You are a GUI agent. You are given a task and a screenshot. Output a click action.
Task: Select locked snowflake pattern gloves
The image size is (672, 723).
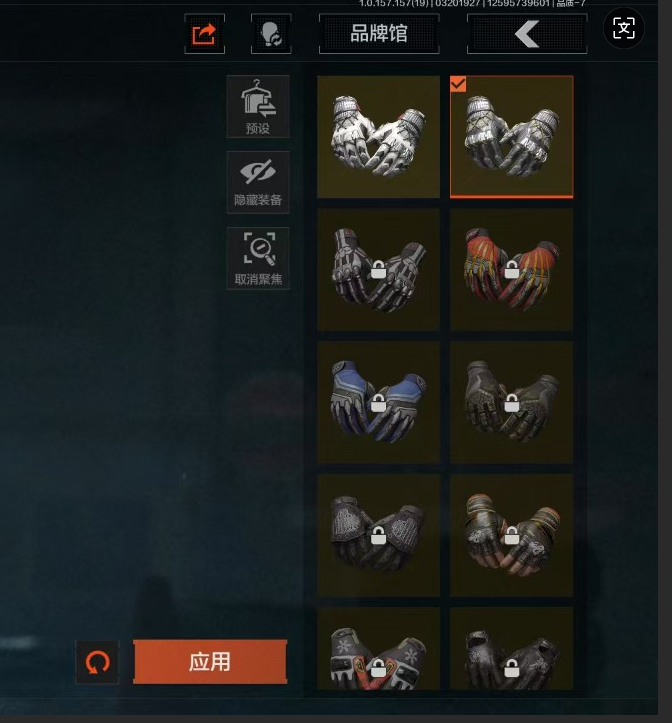[x=378, y=649]
